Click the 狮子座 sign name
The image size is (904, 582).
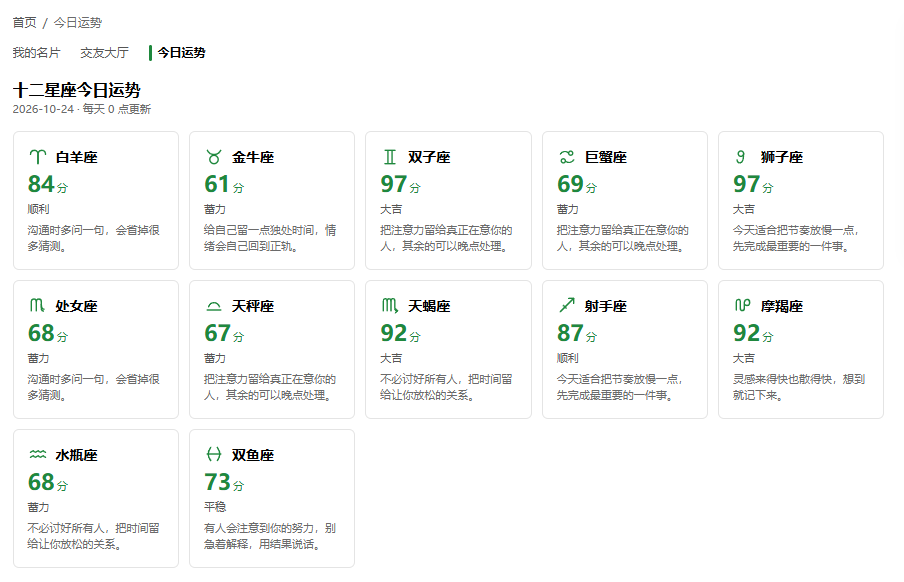(x=782, y=157)
